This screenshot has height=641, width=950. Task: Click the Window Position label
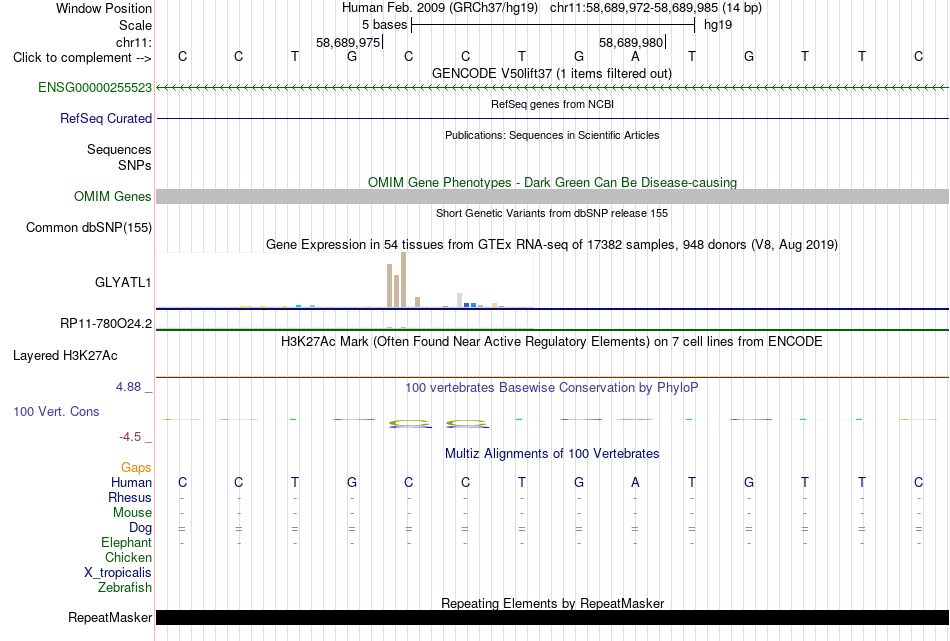tap(104, 8)
